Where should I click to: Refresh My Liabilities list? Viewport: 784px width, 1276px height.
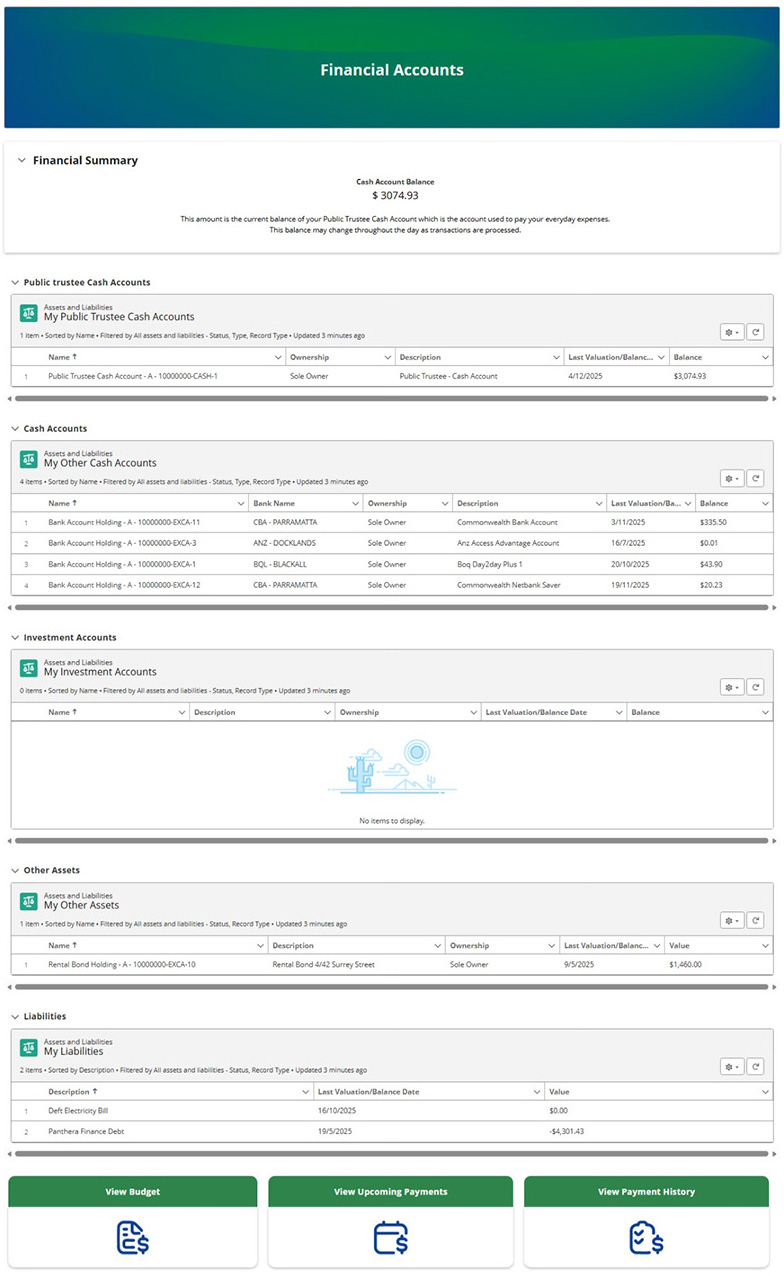[x=756, y=1066]
